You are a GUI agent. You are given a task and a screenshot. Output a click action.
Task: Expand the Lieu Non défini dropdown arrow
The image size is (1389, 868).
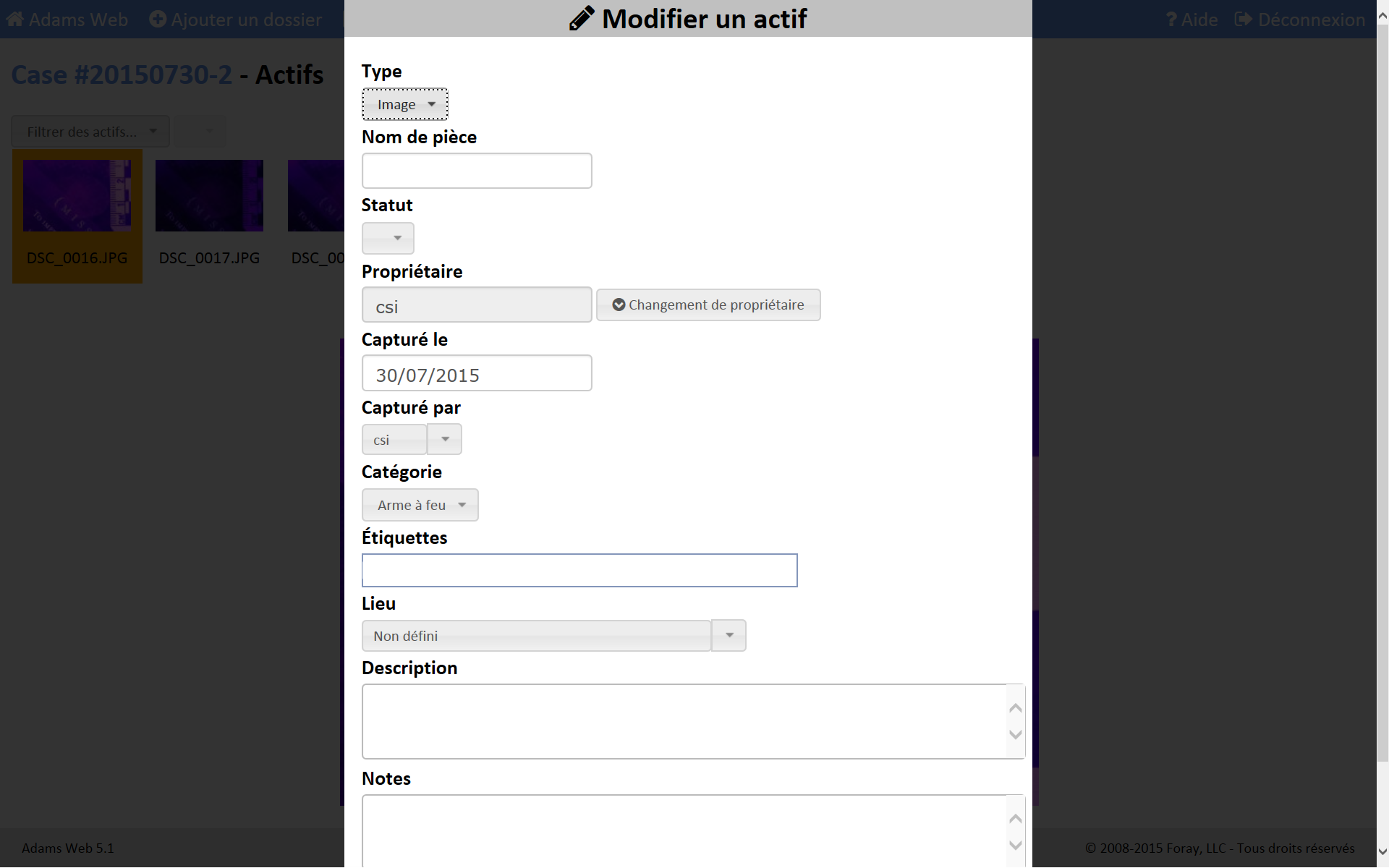pos(729,635)
